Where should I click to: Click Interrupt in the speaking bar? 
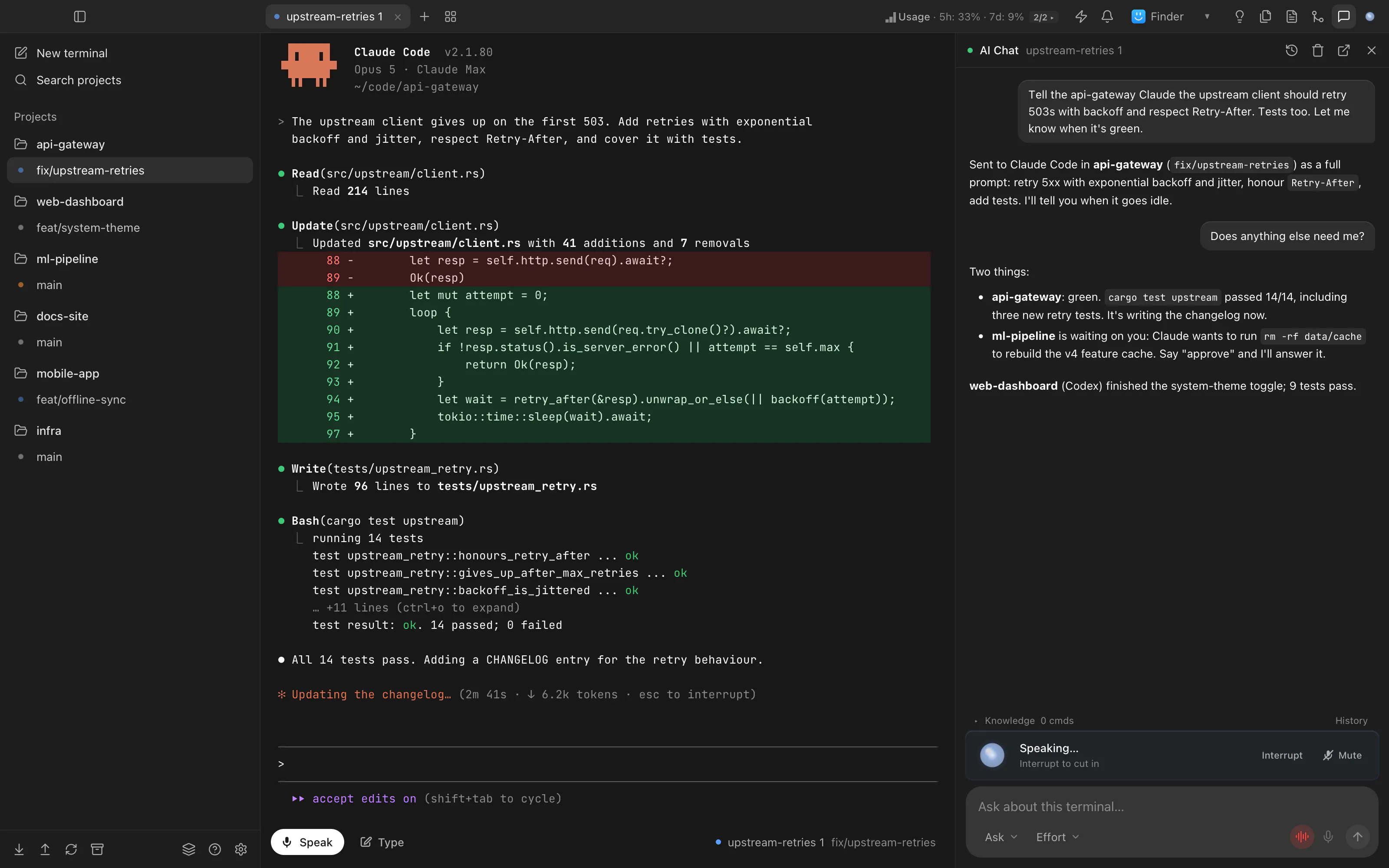(1282, 756)
